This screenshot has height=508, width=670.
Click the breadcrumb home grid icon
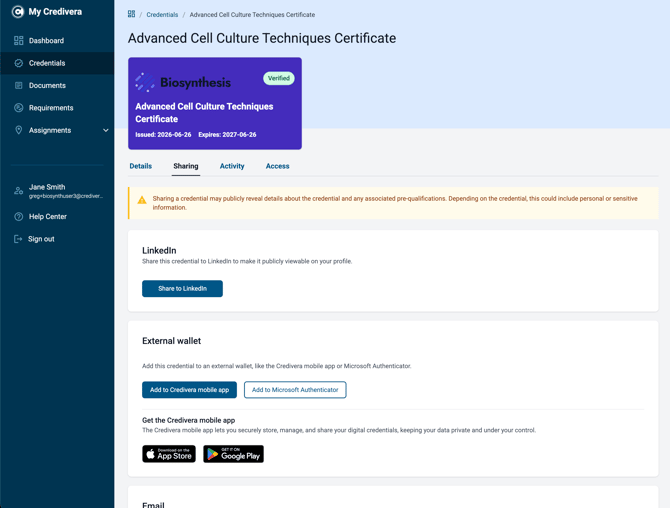131,14
